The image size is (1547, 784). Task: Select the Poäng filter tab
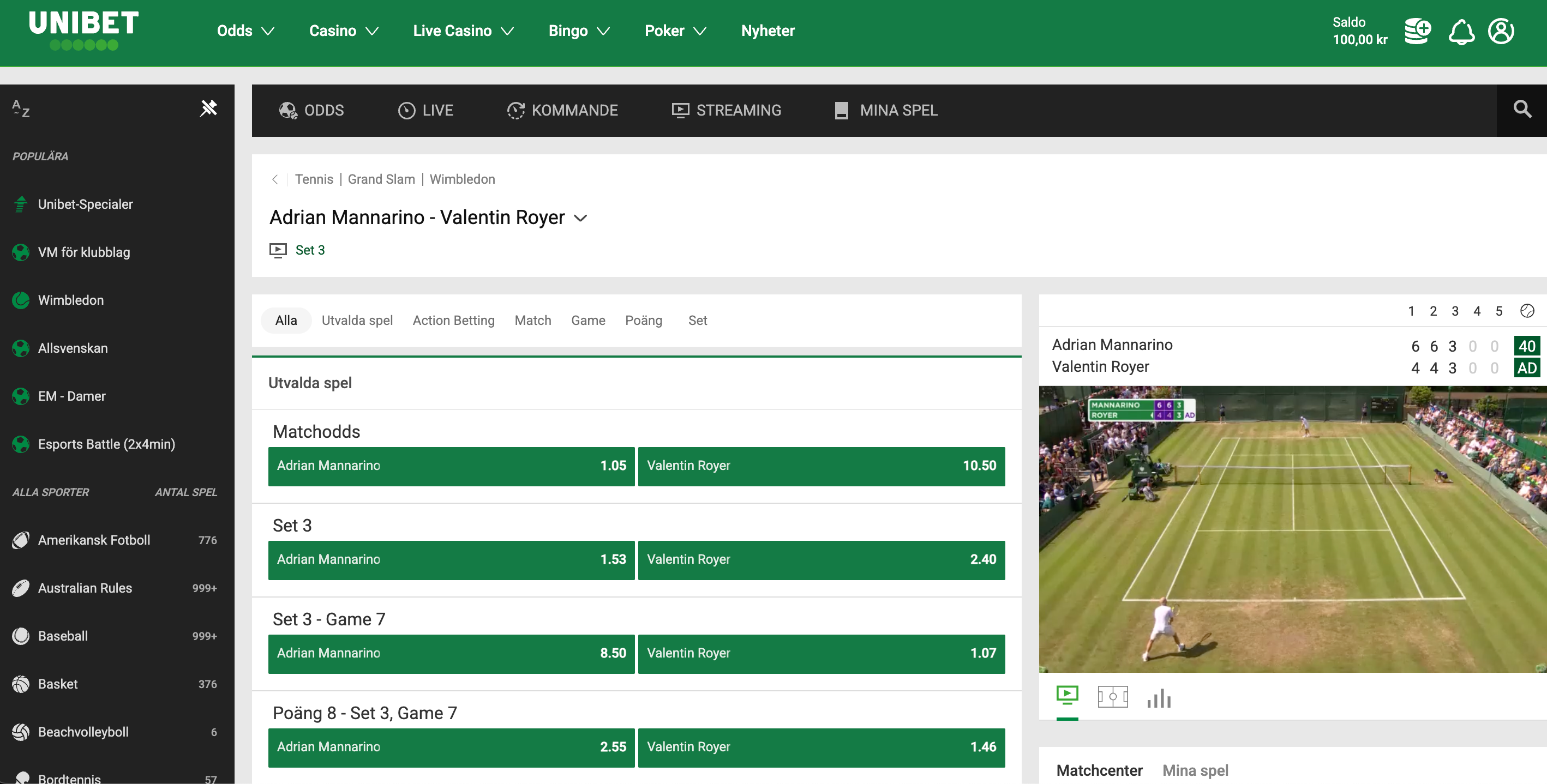pos(643,321)
